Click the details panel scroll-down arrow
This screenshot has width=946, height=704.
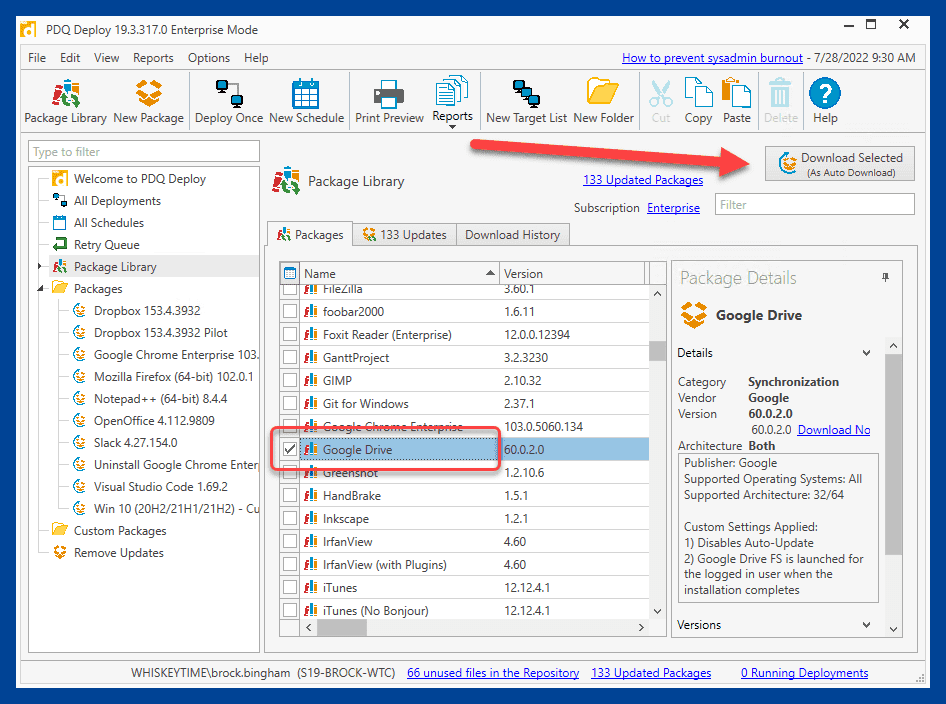coord(894,629)
